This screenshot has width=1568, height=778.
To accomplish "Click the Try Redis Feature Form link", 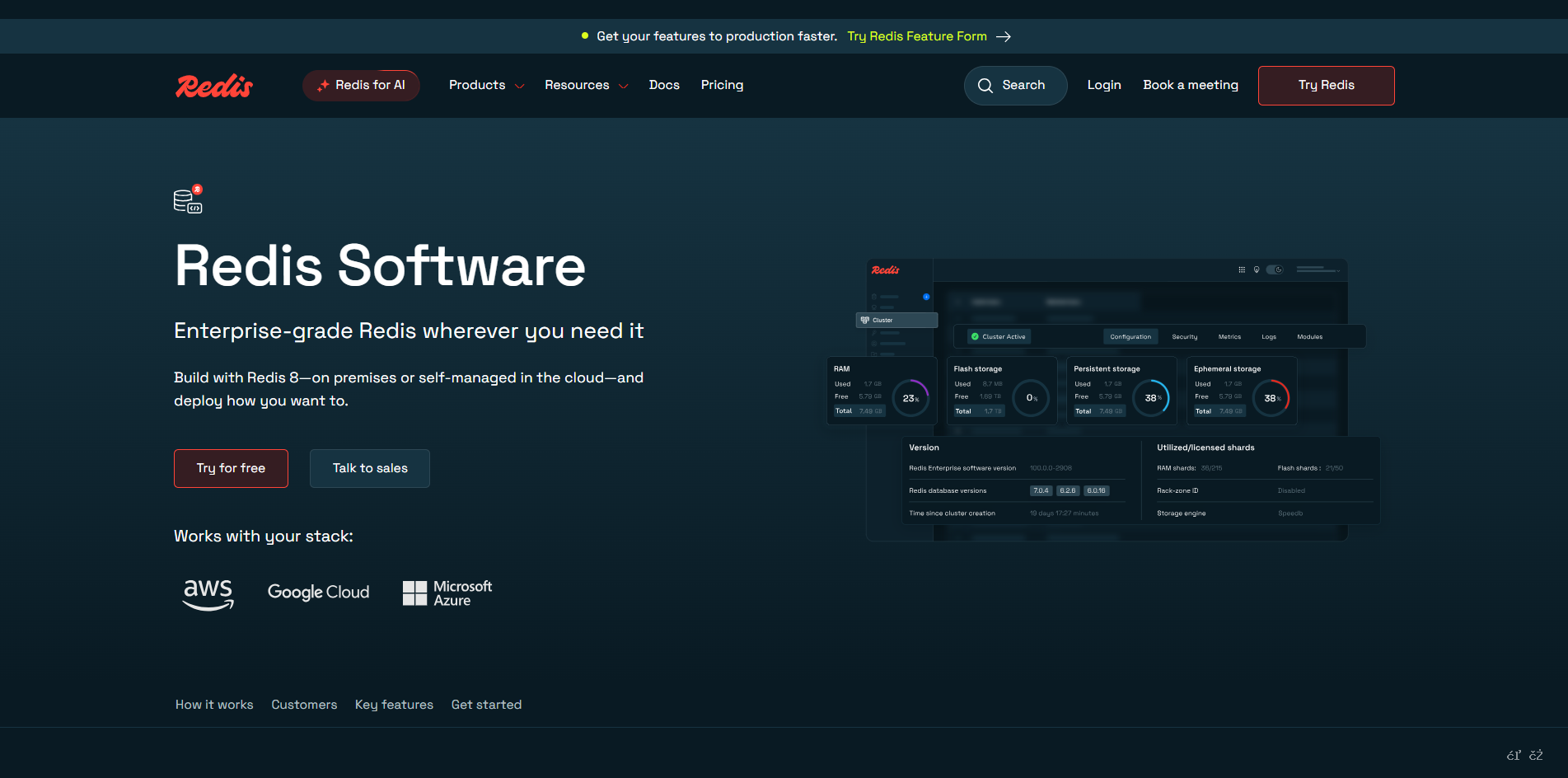I will click(917, 36).
